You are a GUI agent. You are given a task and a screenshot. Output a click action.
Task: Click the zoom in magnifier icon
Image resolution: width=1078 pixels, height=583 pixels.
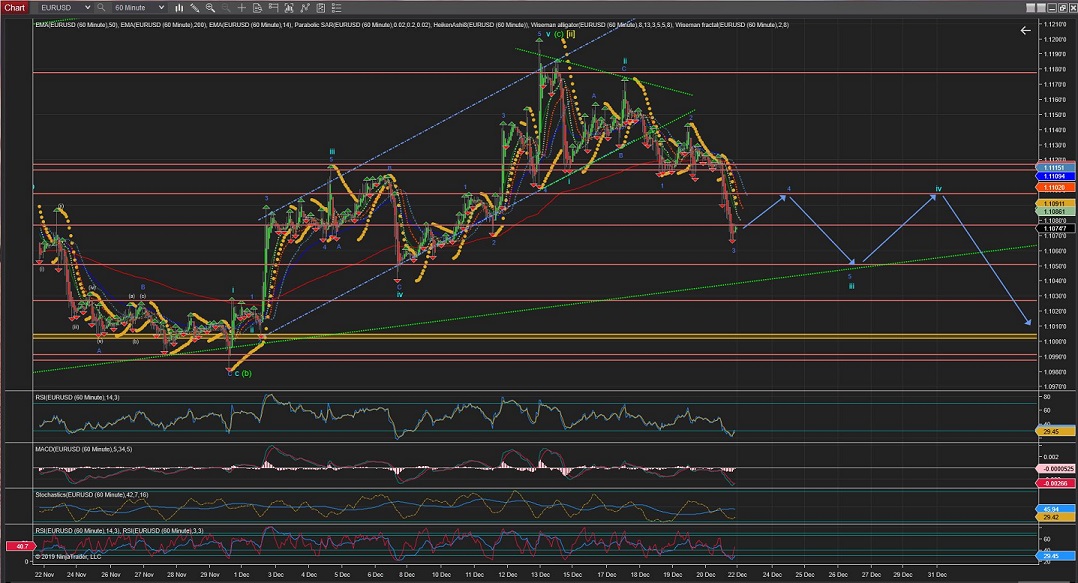click(x=210, y=8)
